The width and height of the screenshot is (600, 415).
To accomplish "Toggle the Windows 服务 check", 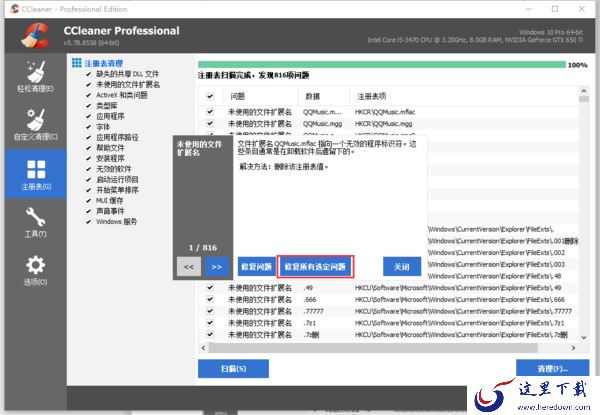I will point(88,221).
